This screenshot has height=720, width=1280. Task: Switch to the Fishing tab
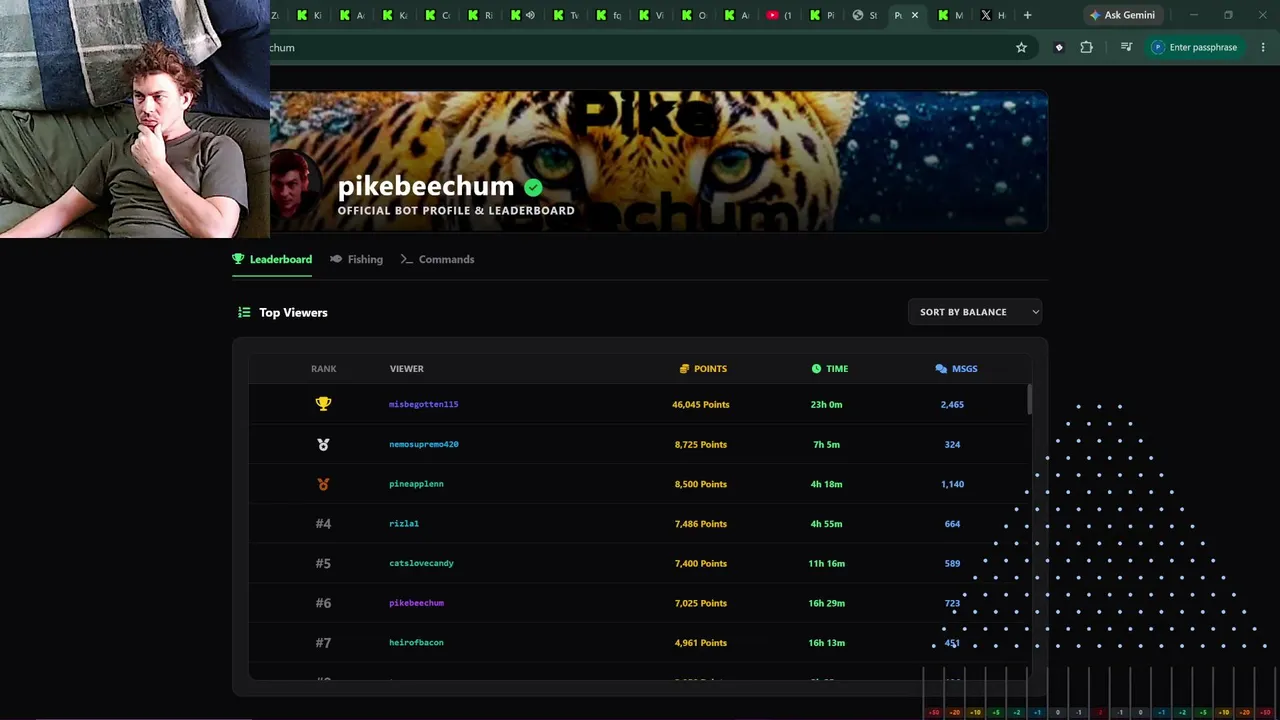pos(357,259)
